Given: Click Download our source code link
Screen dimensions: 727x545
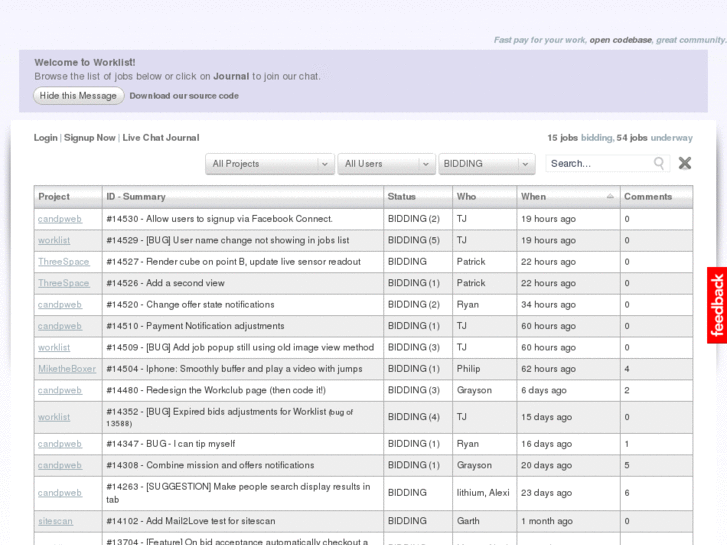Looking at the screenshot, I should (x=184, y=96).
